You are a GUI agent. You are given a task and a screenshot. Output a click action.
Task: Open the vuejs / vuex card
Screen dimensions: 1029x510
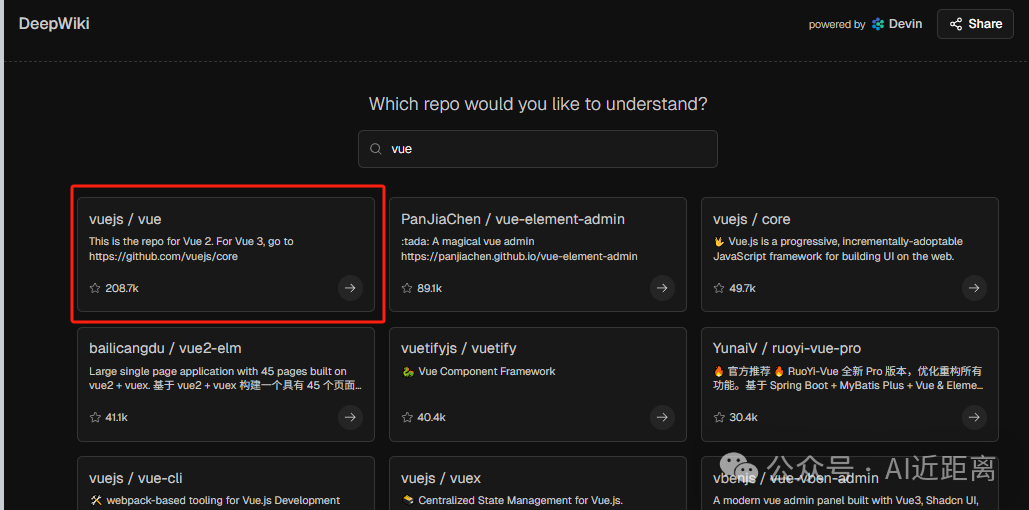537,483
